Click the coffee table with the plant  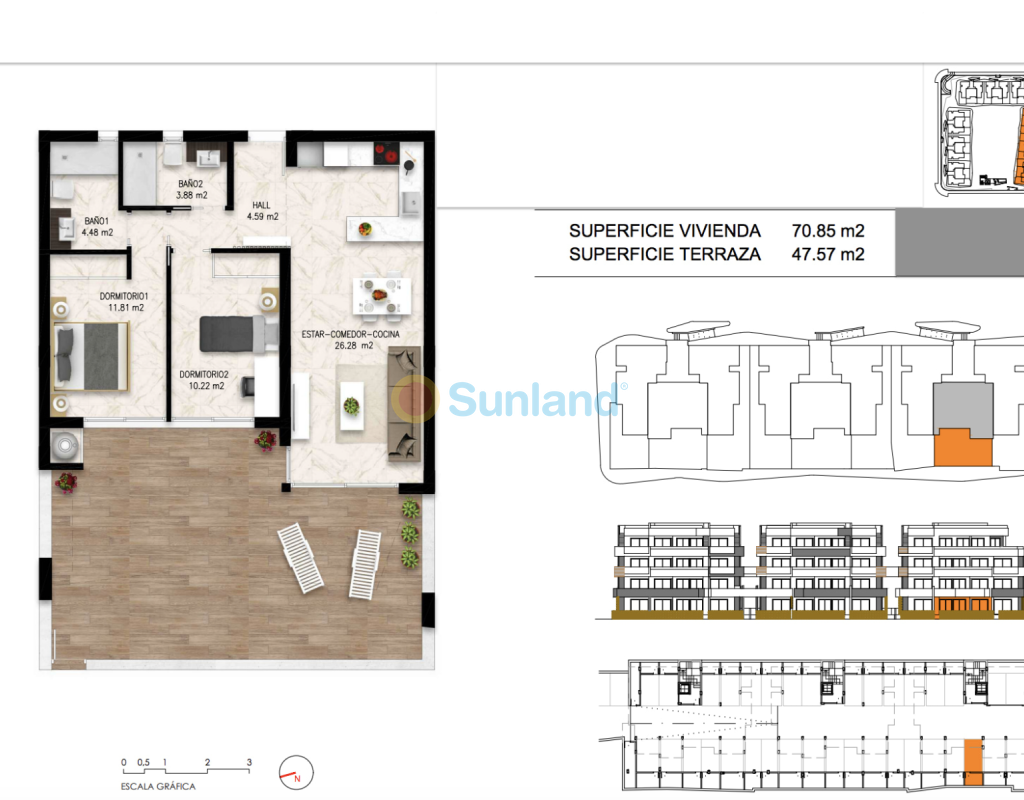point(351,405)
